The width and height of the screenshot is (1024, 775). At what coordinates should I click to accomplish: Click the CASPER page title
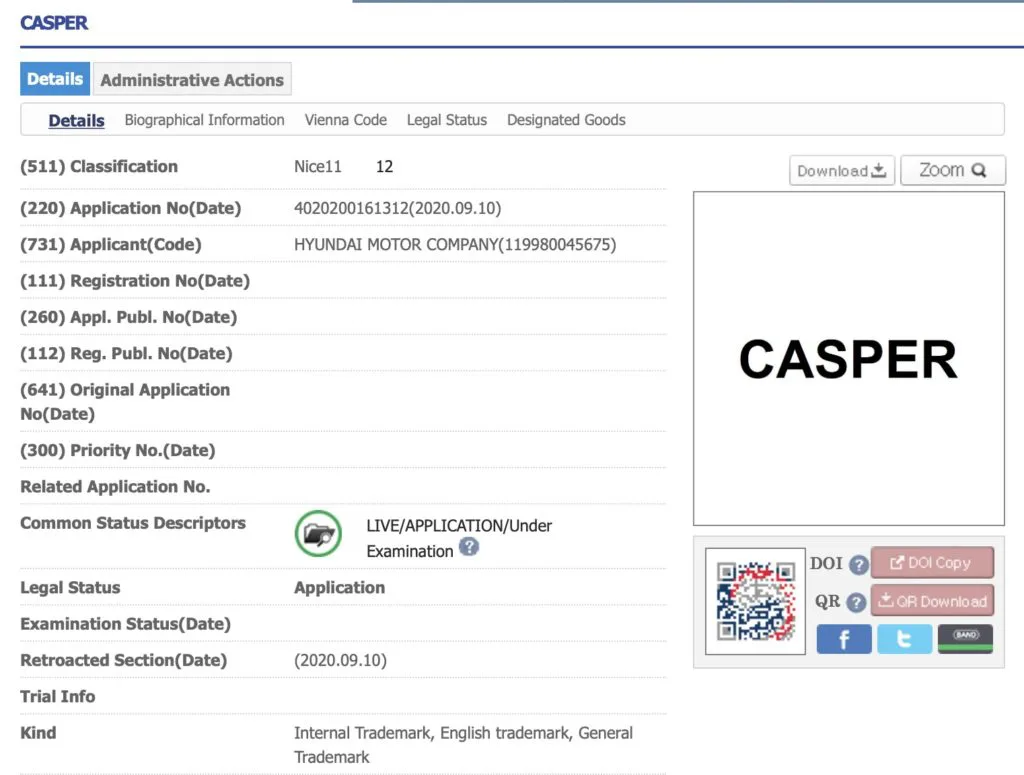54,23
